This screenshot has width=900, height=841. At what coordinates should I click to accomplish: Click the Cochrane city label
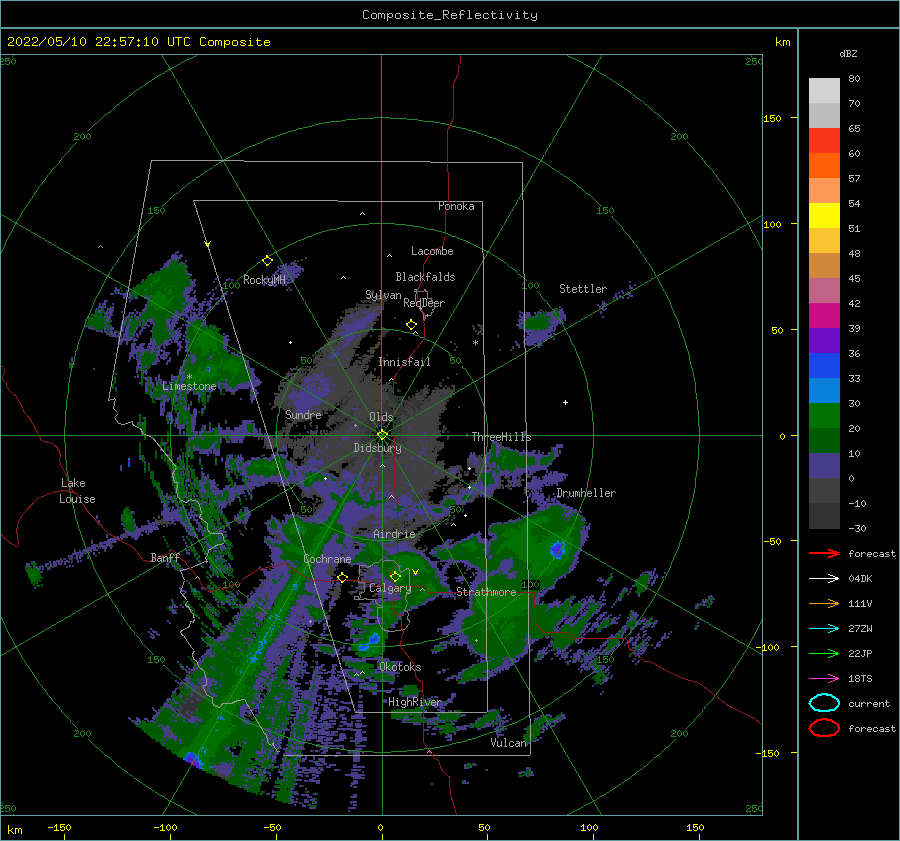327,559
